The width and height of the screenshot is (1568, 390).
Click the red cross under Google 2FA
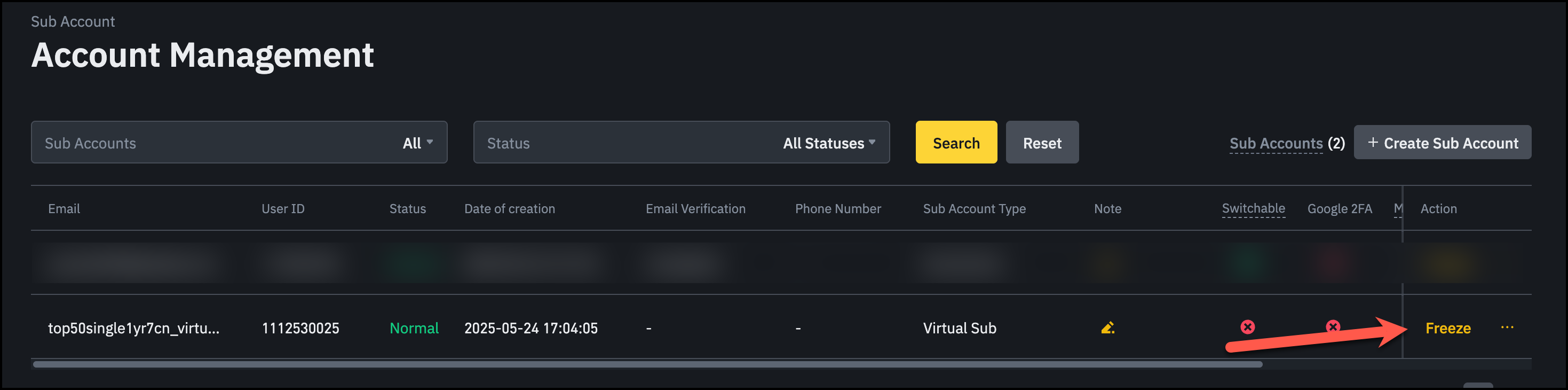click(1333, 326)
